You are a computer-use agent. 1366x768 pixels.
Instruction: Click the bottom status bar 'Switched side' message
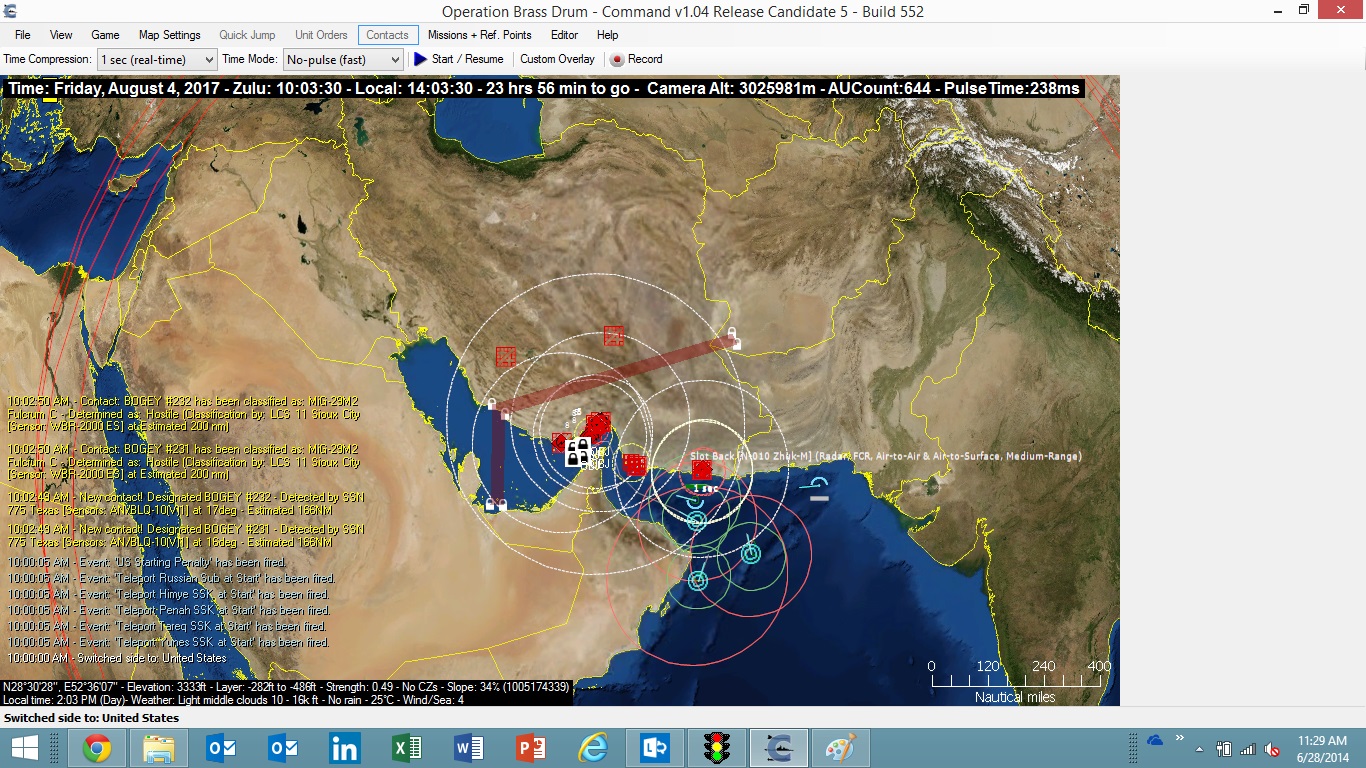click(x=91, y=718)
